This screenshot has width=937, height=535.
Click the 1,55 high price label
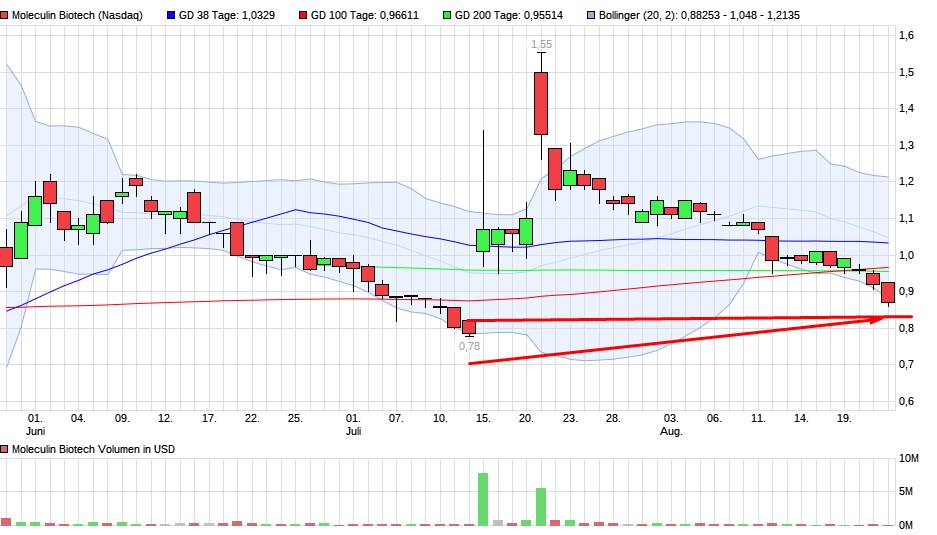pos(541,45)
